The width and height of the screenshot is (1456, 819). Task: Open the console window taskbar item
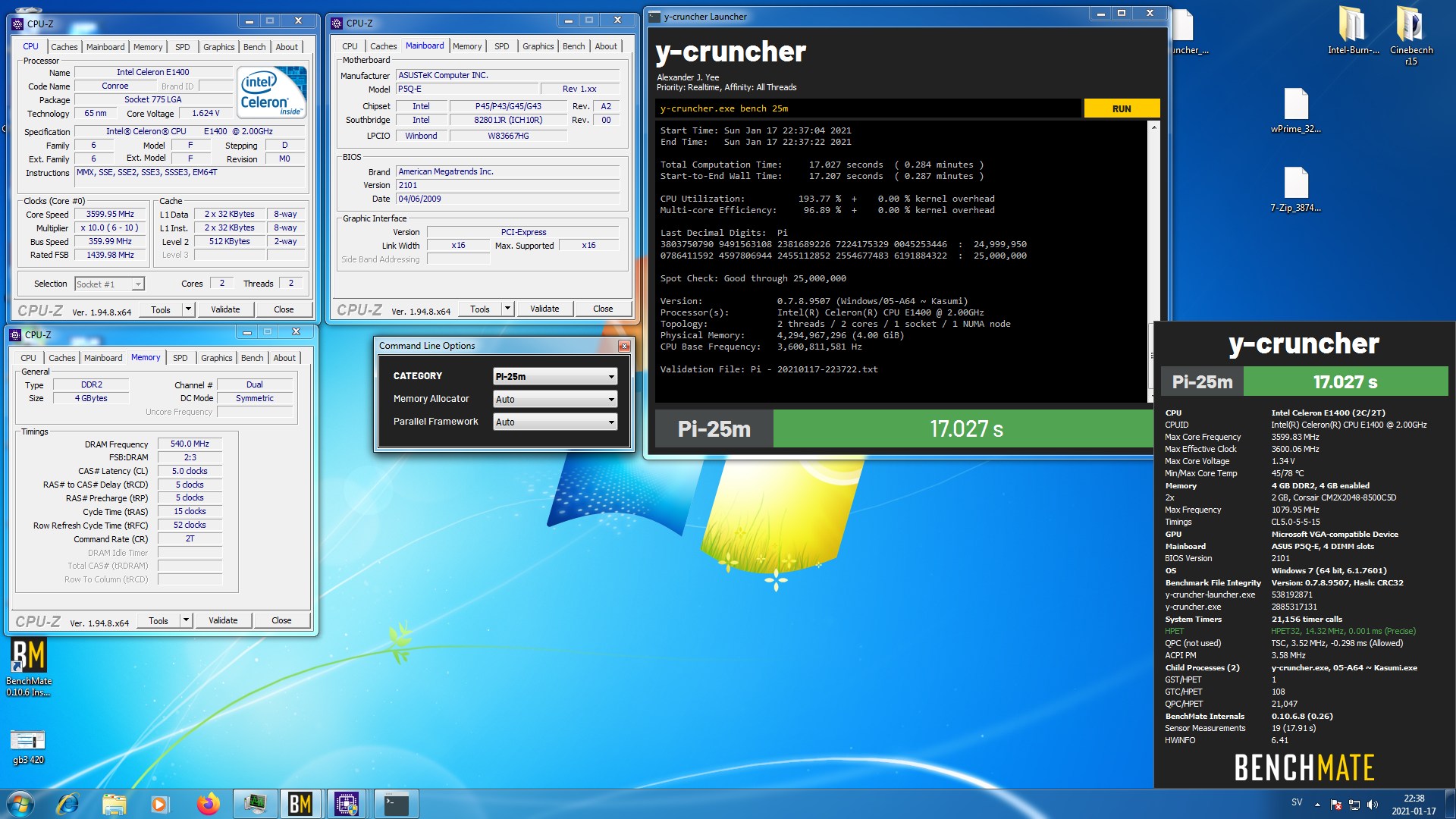397,804
